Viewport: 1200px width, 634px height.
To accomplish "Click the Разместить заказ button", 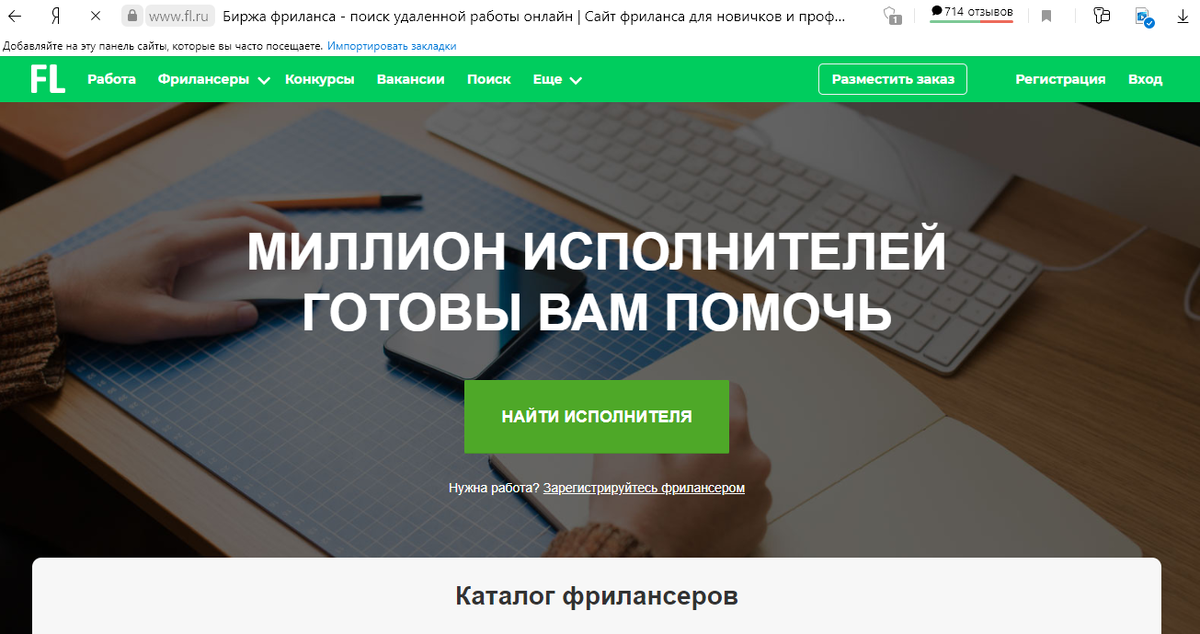I will point(892,79).
